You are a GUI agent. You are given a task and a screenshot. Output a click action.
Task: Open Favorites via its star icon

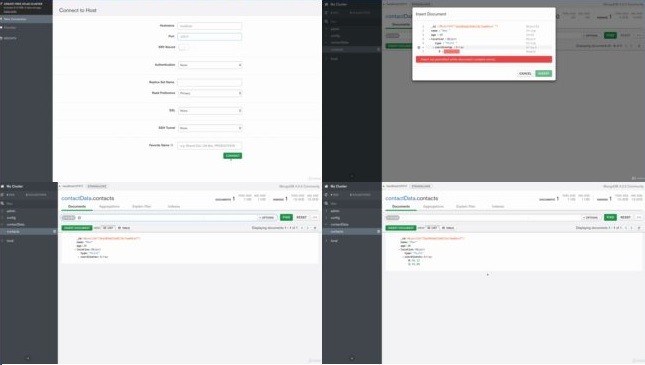[x=2, y=28]
